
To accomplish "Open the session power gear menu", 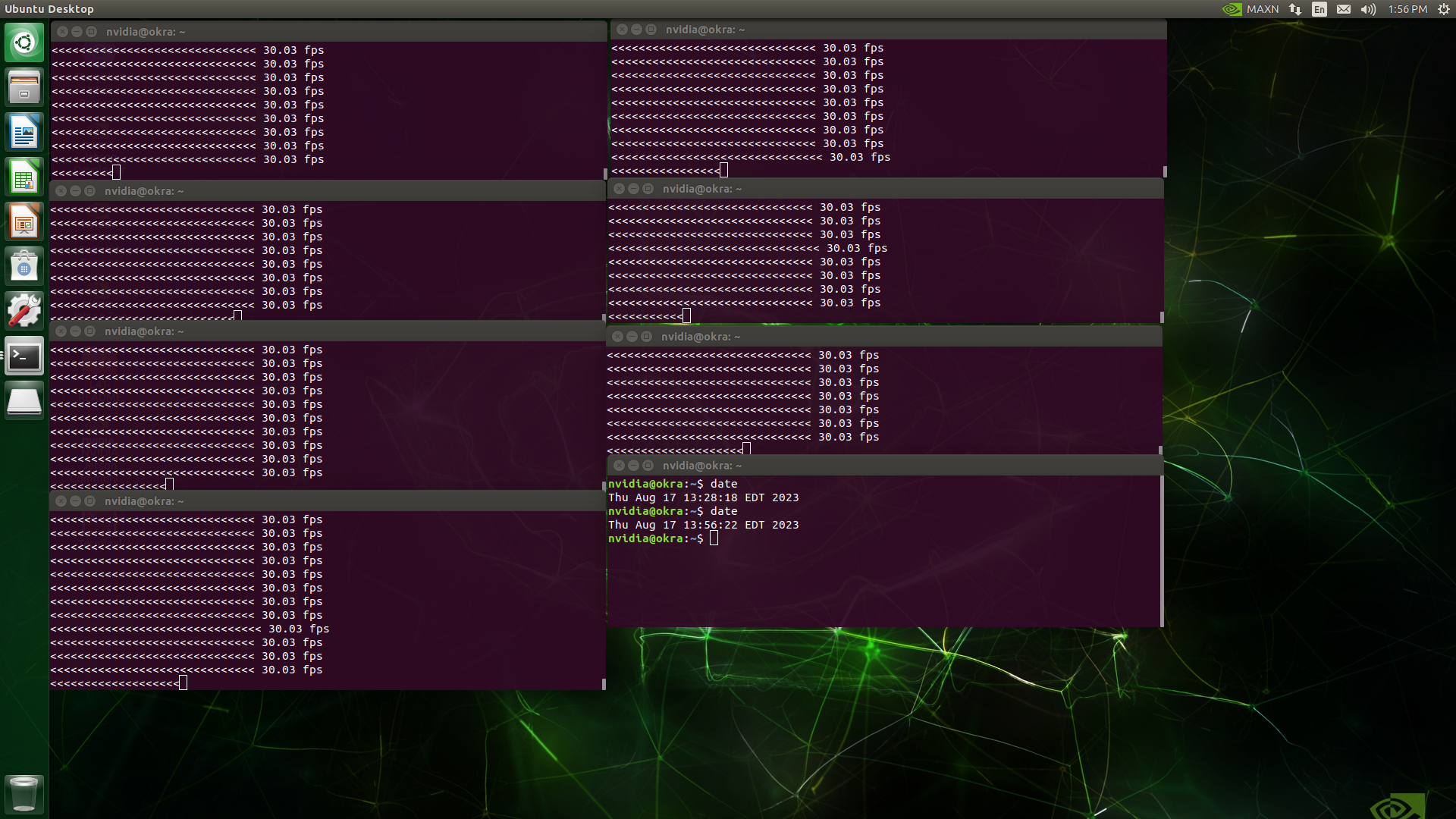I will pyautogui.click(x=1443, y=9).
